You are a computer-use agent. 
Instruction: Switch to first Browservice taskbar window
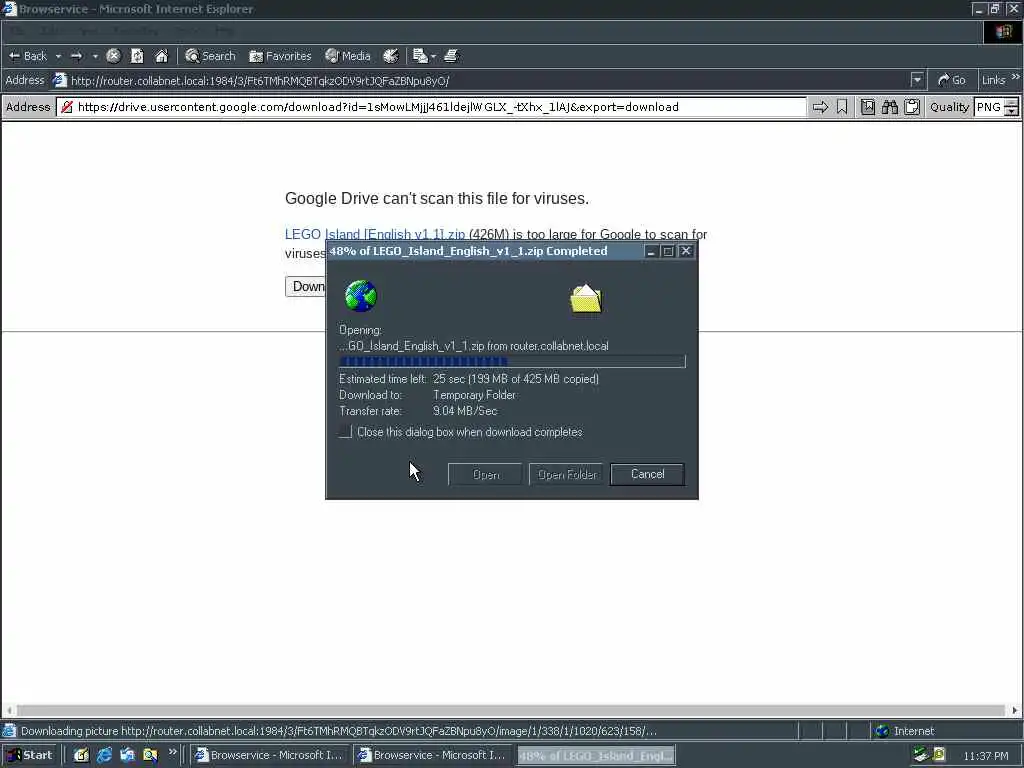(269, 755)
